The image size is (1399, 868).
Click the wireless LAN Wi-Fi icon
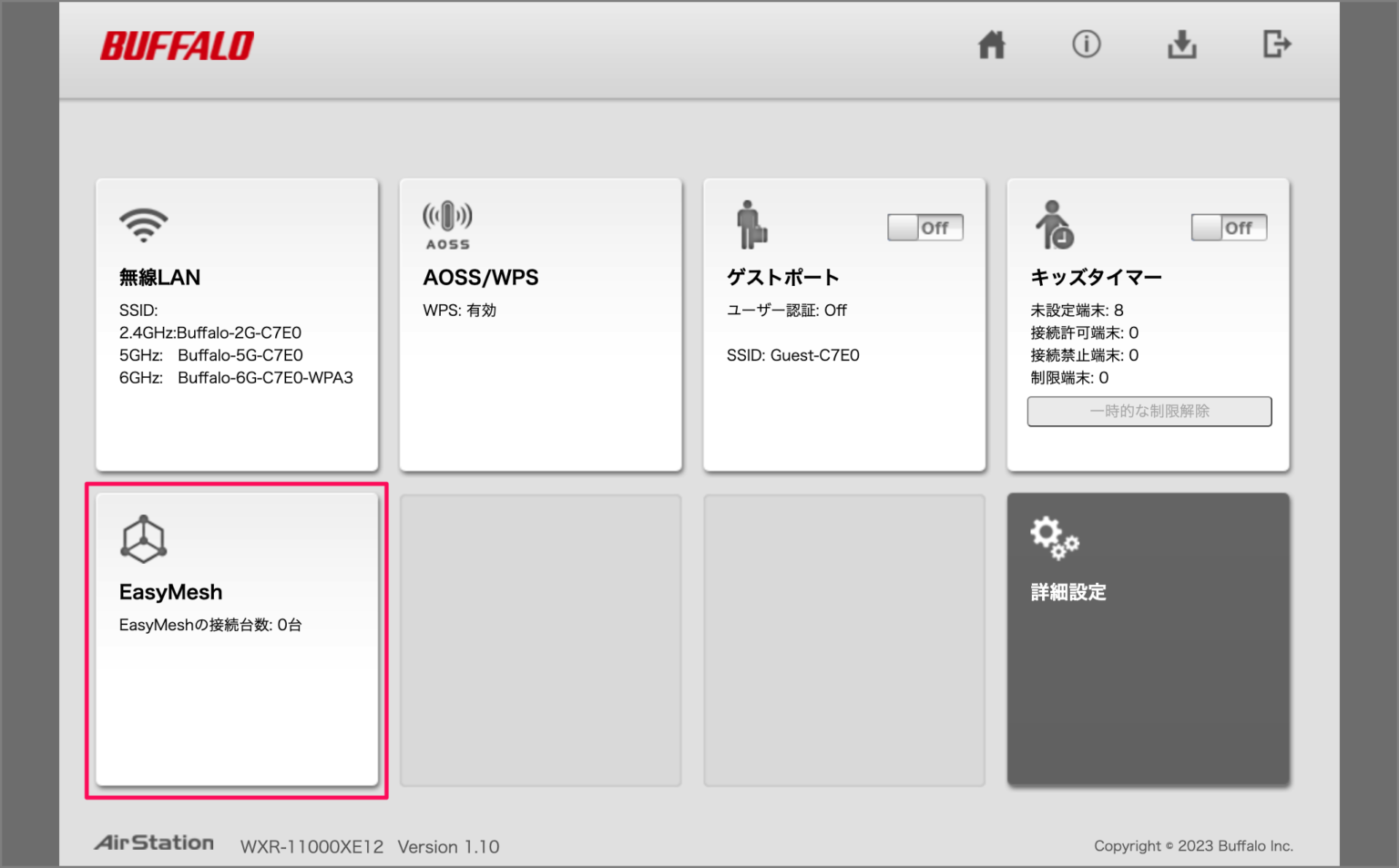(x=143, y=224)
